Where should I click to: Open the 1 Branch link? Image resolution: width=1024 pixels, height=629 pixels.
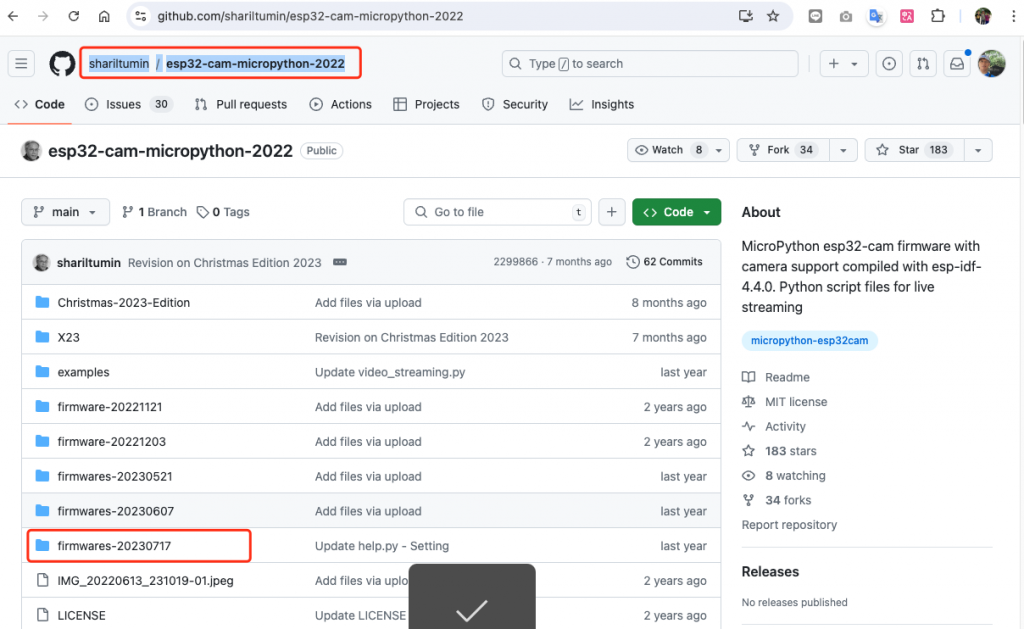[x=154, y=212]
